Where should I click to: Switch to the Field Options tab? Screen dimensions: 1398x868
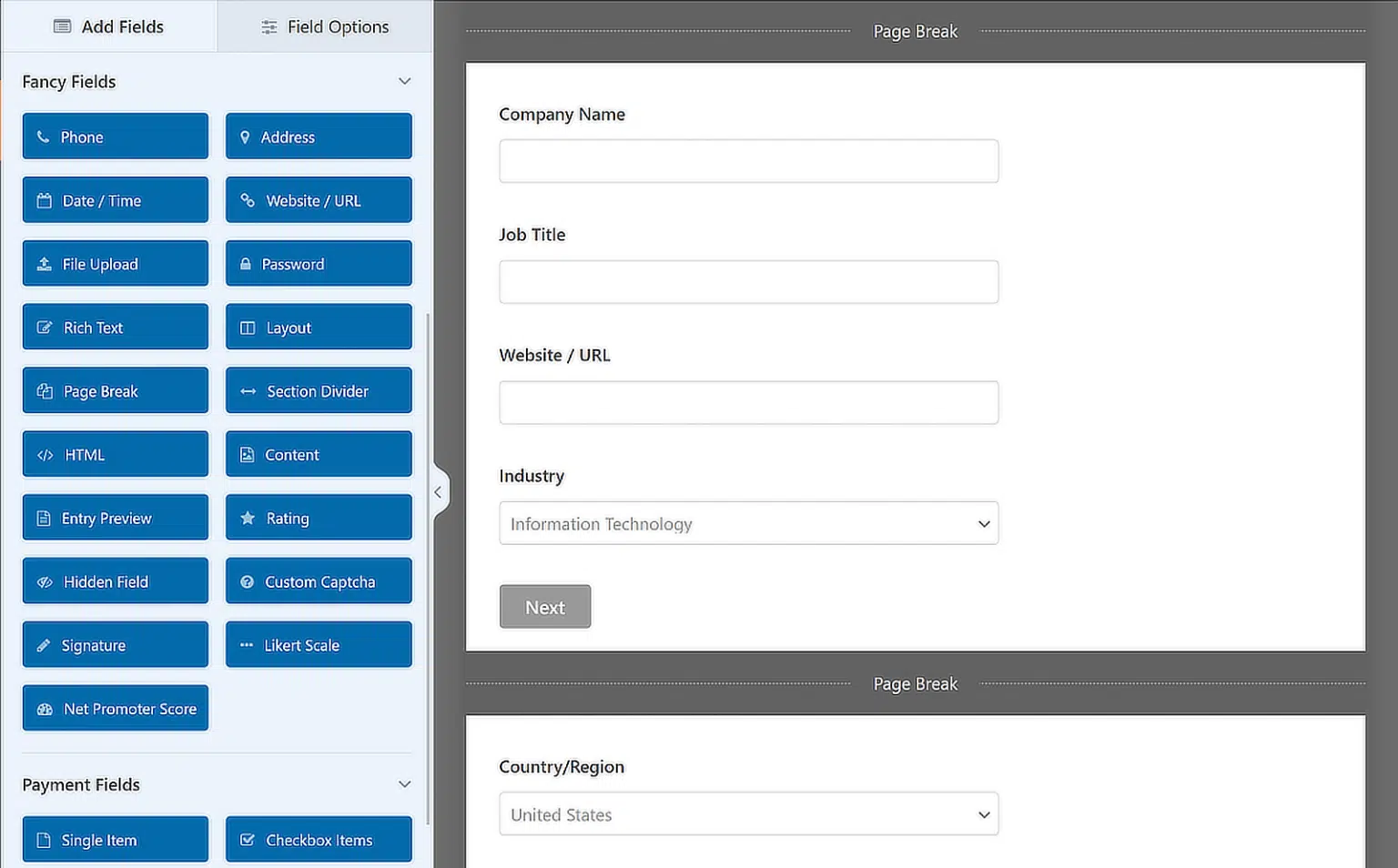point(324,26)
